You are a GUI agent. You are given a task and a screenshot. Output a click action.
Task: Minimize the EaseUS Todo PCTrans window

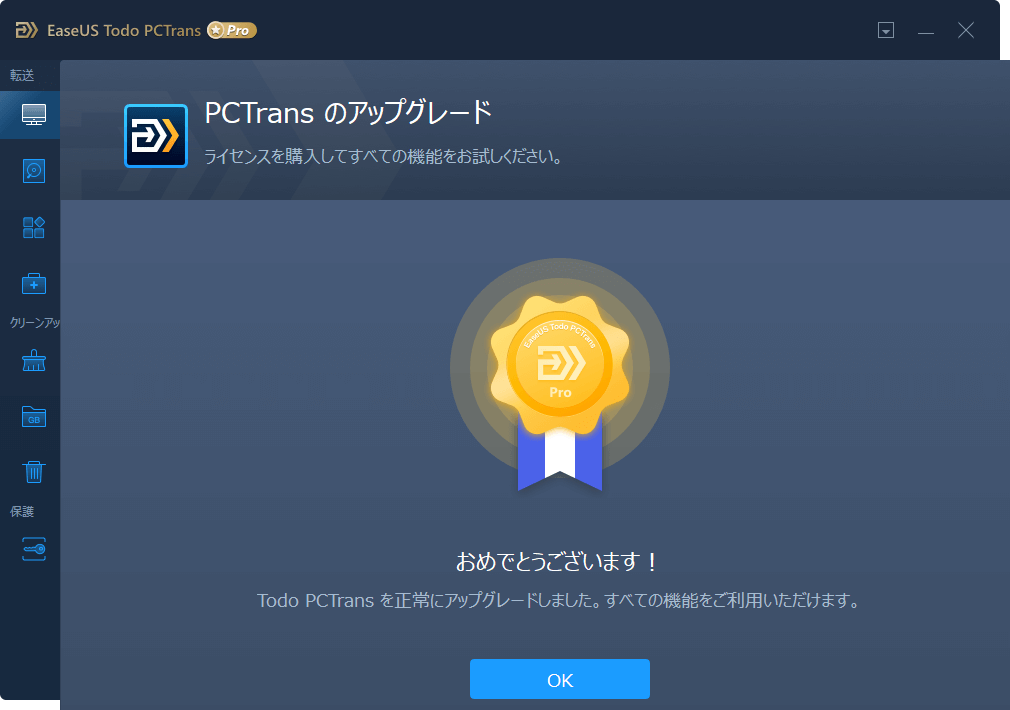926,31
